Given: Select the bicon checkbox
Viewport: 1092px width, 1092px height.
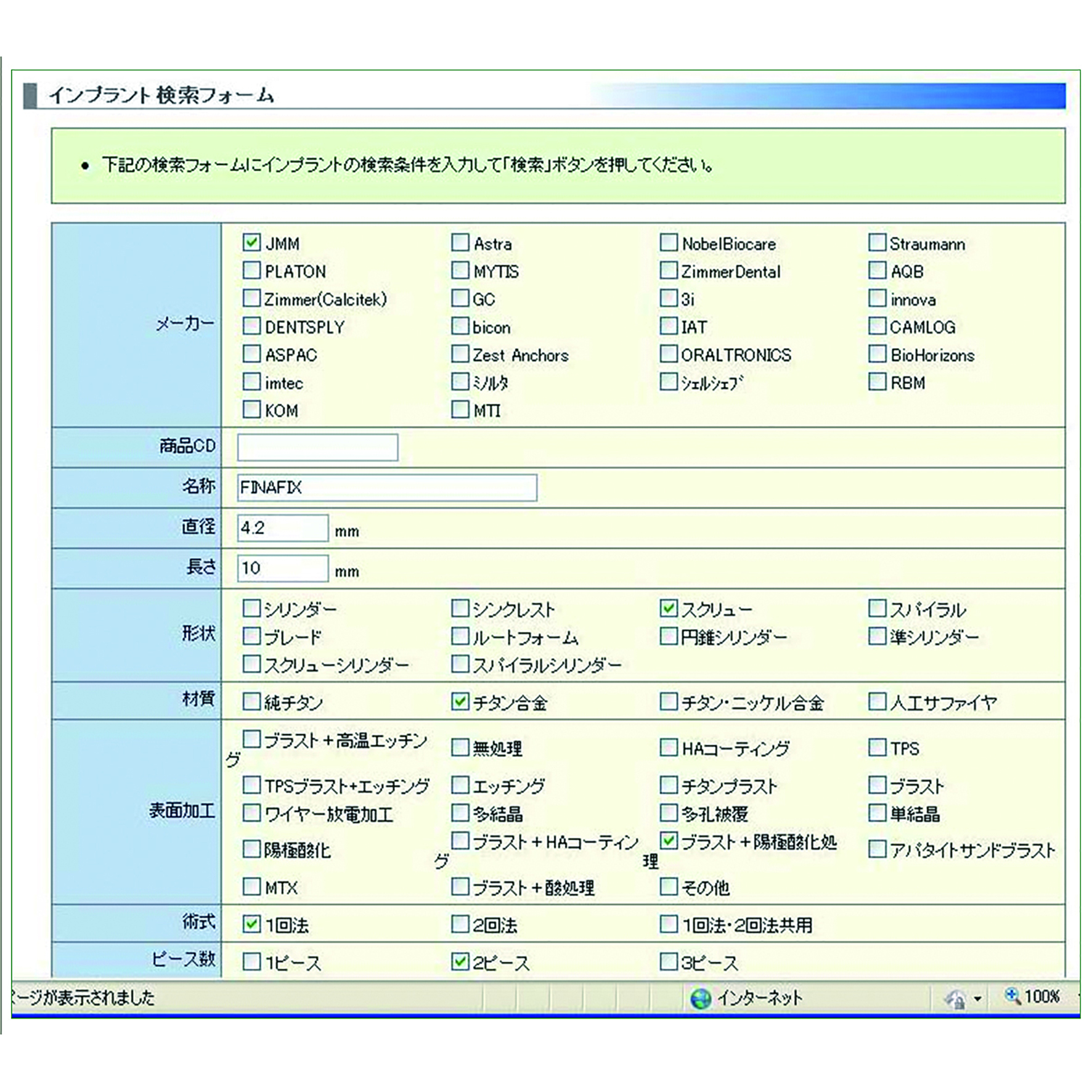Looking at the screenshot, I should click(460, 326).
